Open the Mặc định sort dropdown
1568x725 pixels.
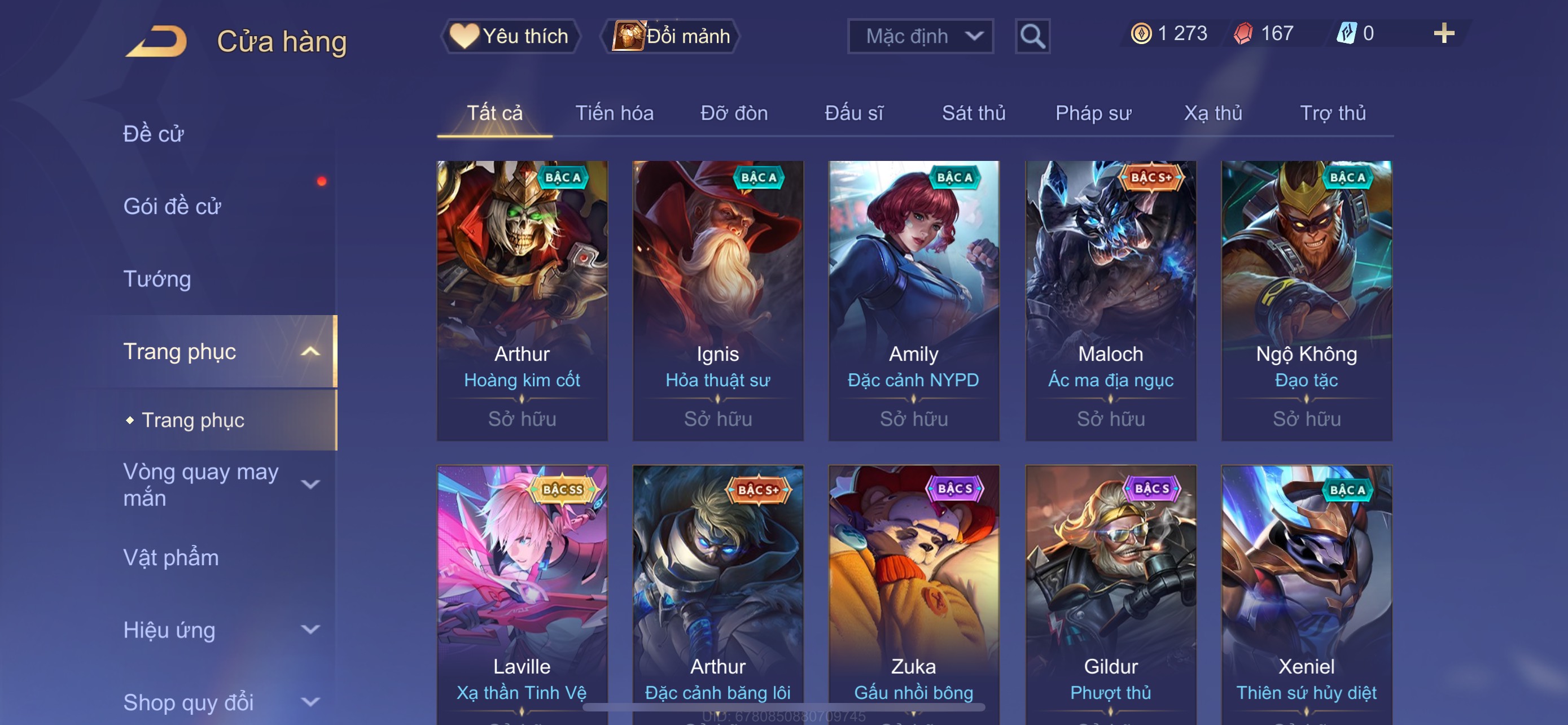pos(921,37)
